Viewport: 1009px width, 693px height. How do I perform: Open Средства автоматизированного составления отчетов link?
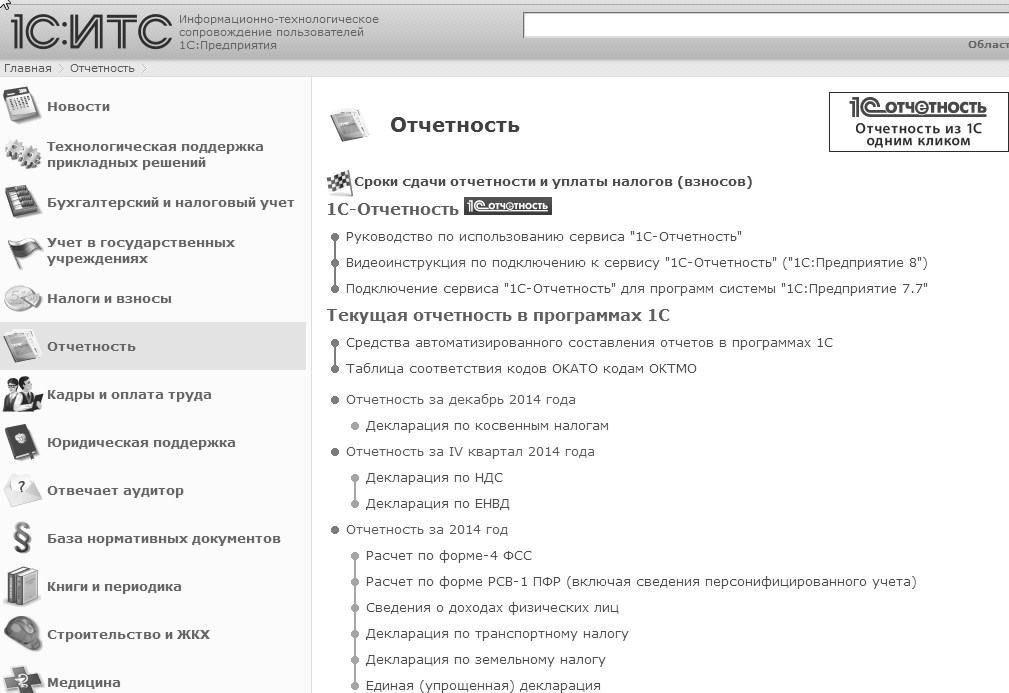(589, 343)
